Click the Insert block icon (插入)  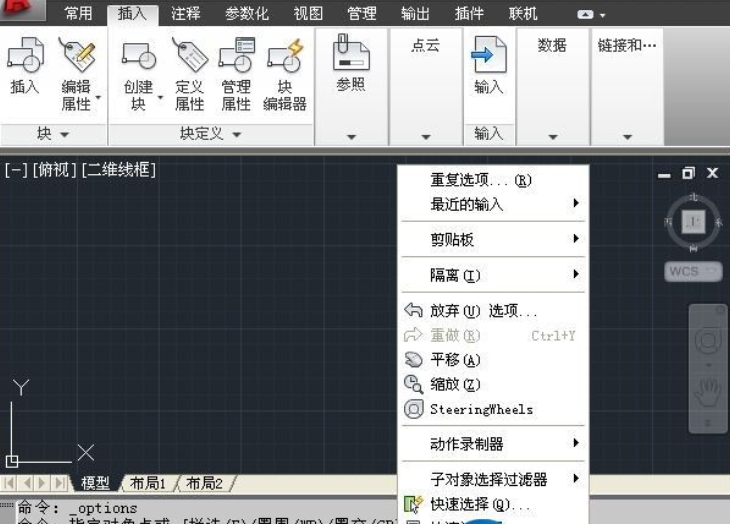point(25,54)
